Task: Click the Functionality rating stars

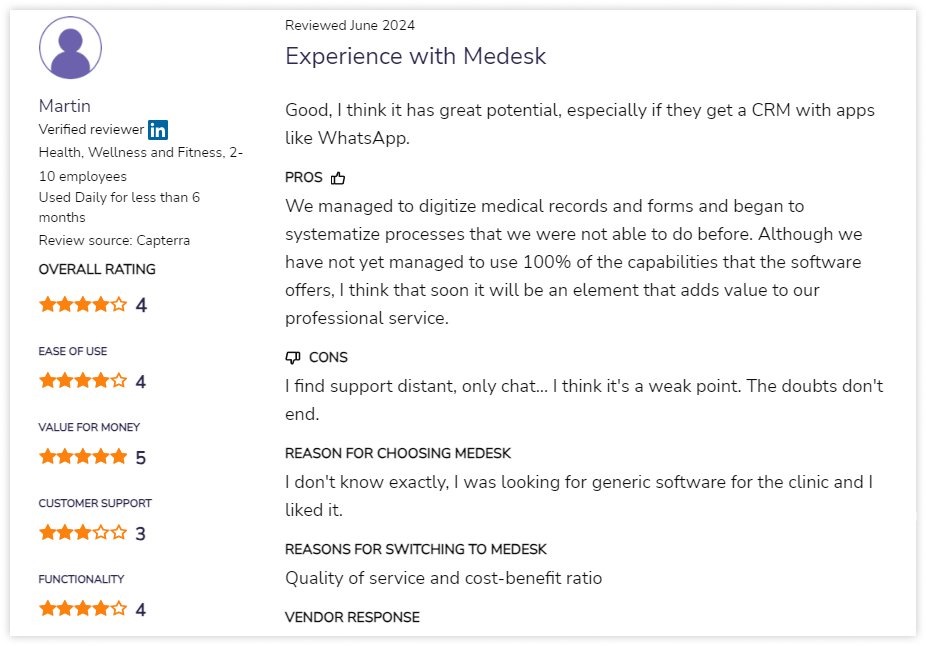Action: tap(83, 609)
